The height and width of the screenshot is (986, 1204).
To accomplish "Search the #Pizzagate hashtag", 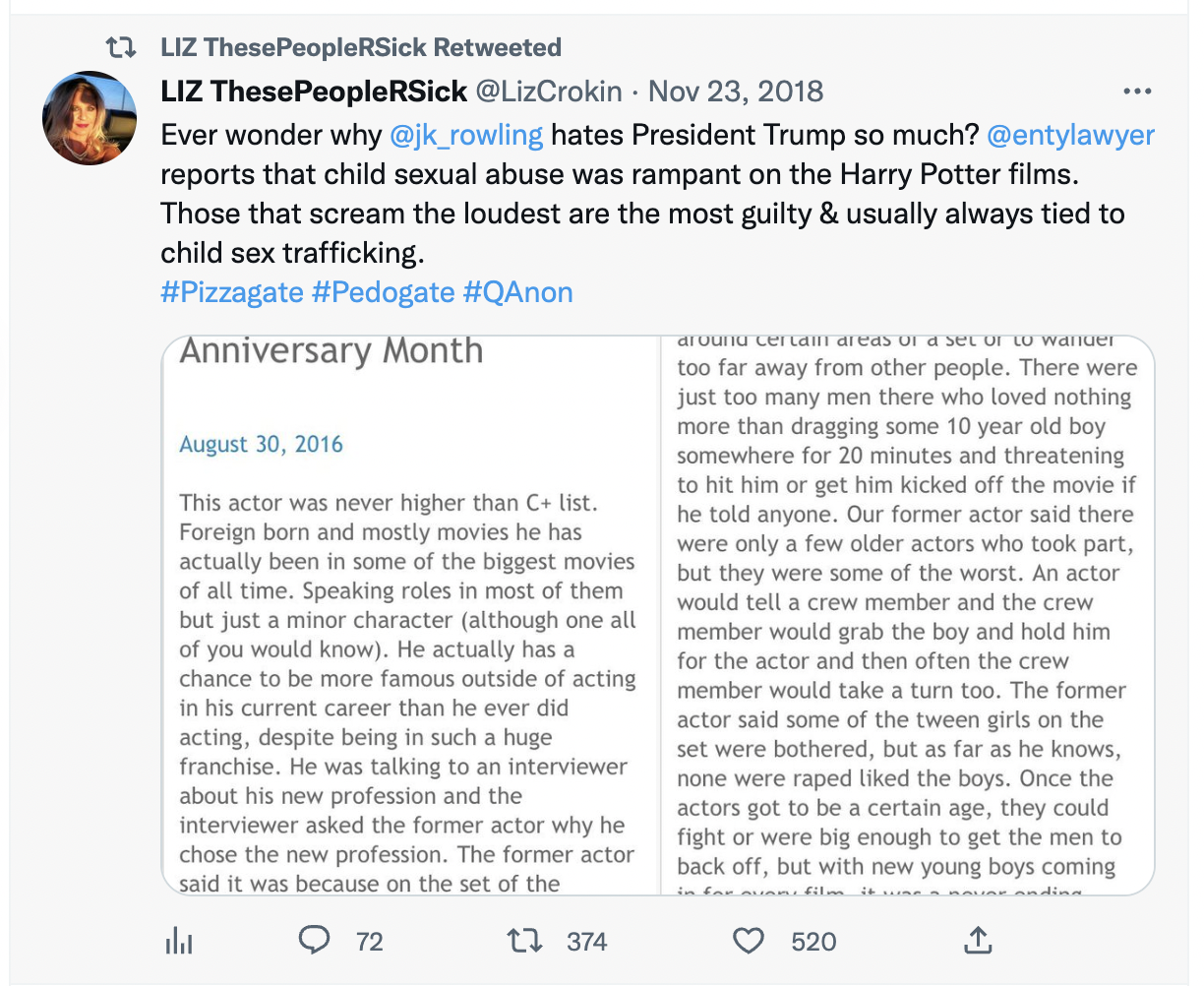I will click(233, 291).
